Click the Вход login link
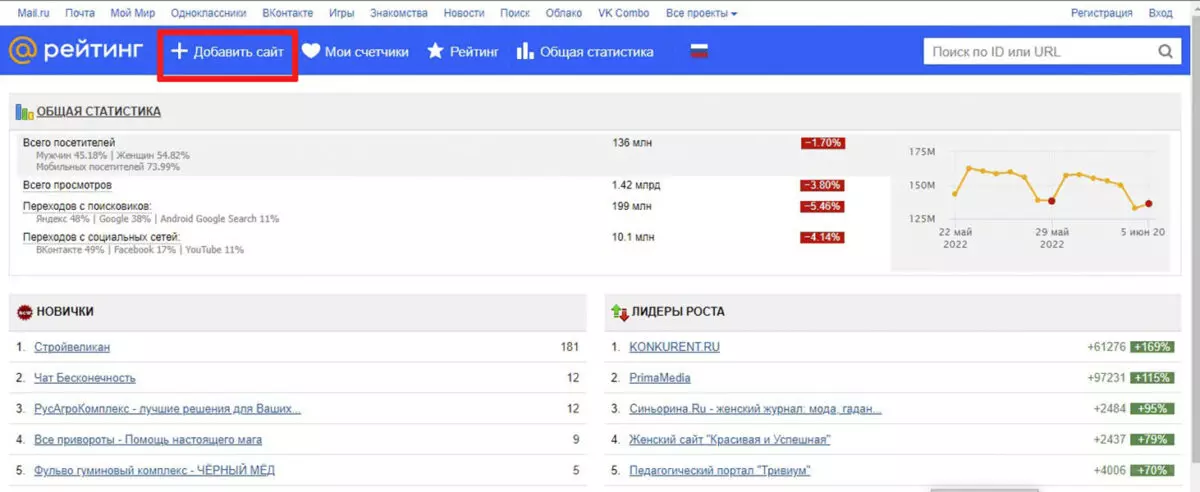 pos(1160,13)
